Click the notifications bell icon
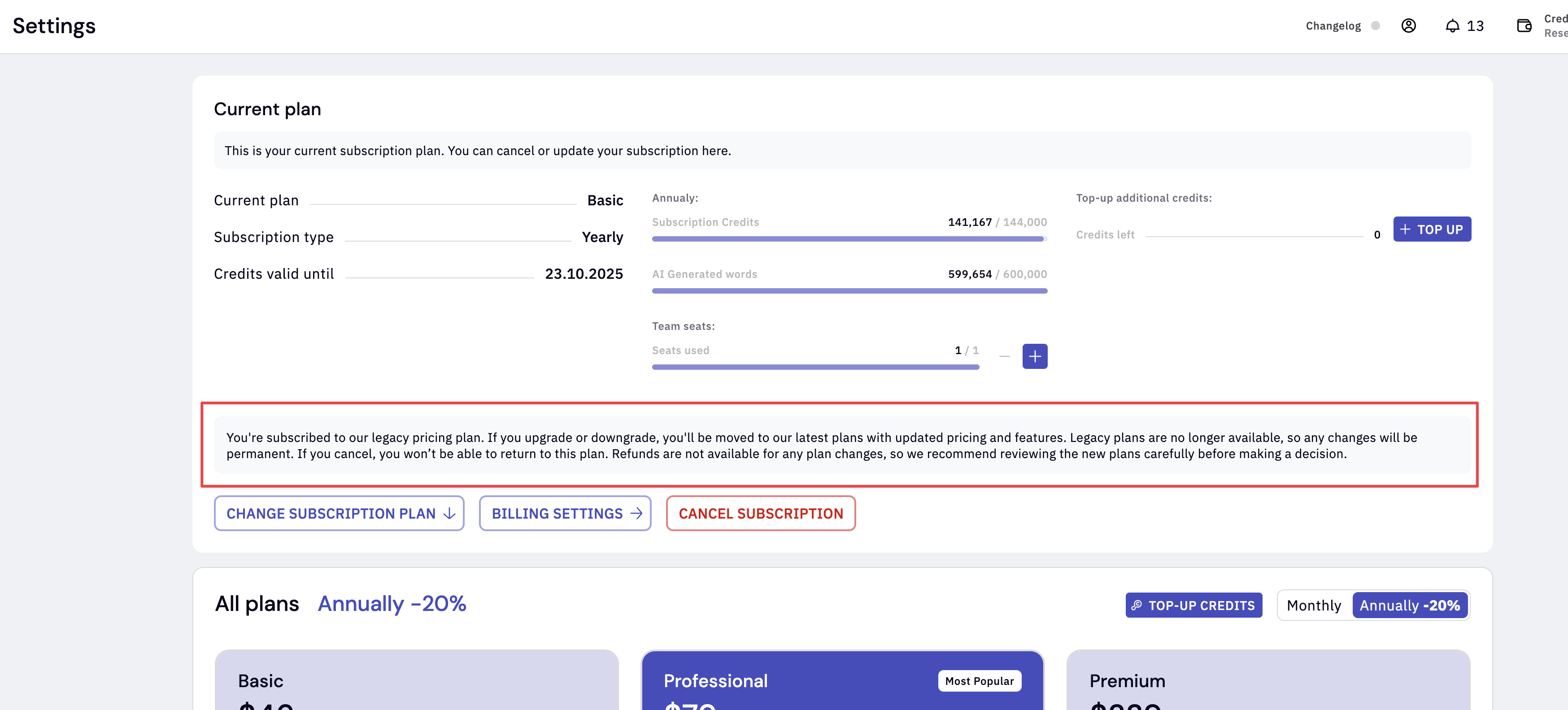This screenshot has width=1568, height=710. pyautogui.click(x=1452, y=26)
